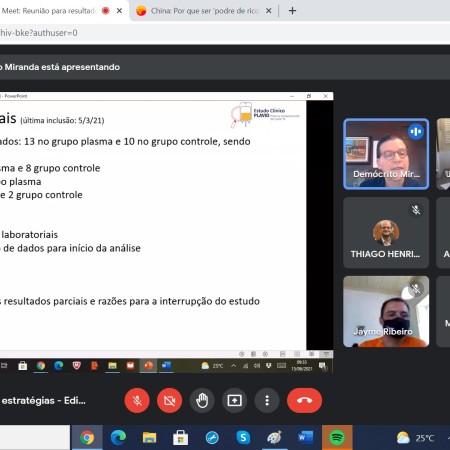The height and width of the screenshot is (450, 450).
Task: Open File Explorer from the taskbar
Action: [149, 437]
